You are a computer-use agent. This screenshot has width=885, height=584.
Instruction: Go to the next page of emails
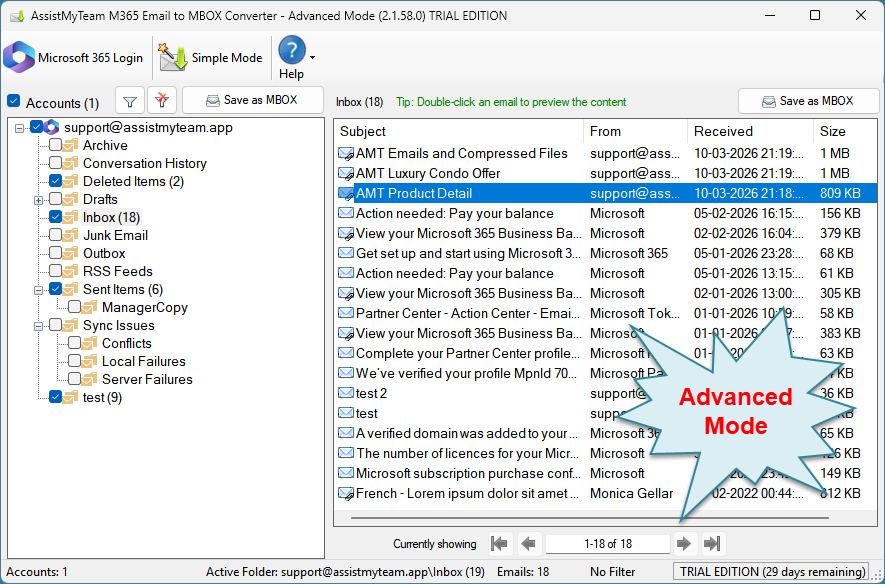[684, 544]
